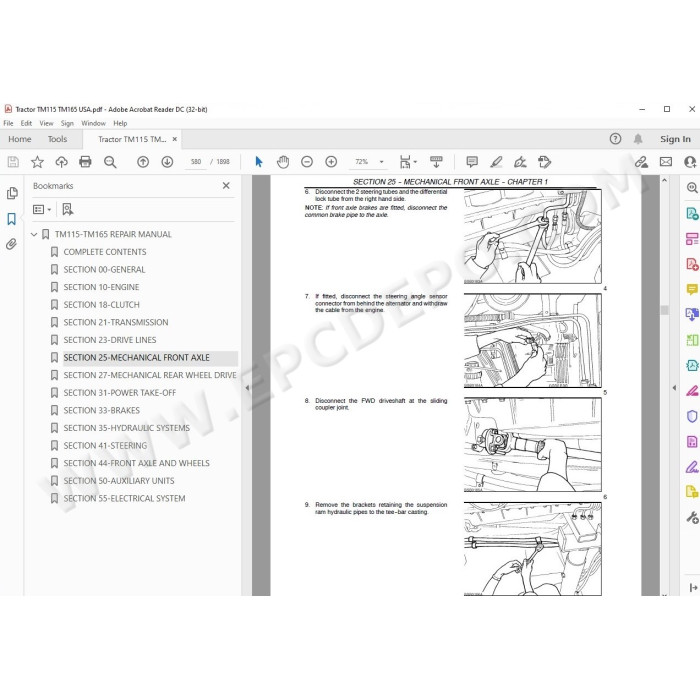
Task: Open the Help menu
Action: [120, 123]
